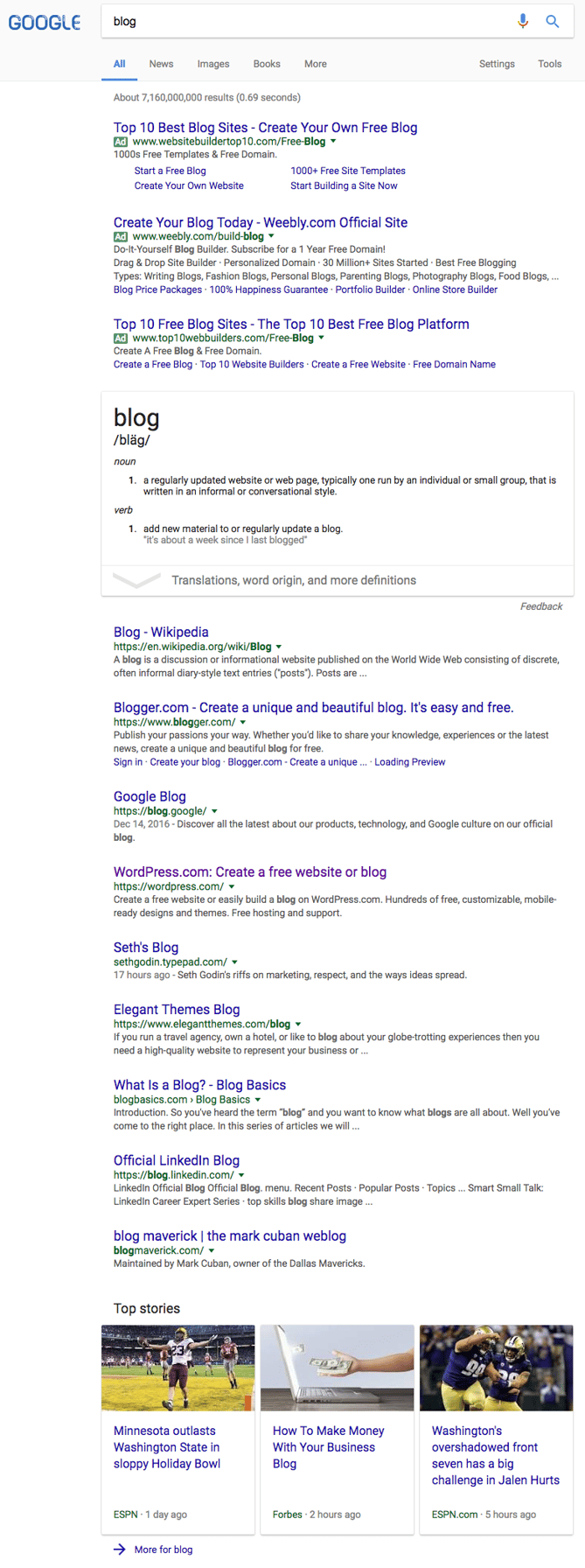Open 'Top 10 Best Blog Sites' ad link
The image size is (585, 1568).
[x=265, y=128]
